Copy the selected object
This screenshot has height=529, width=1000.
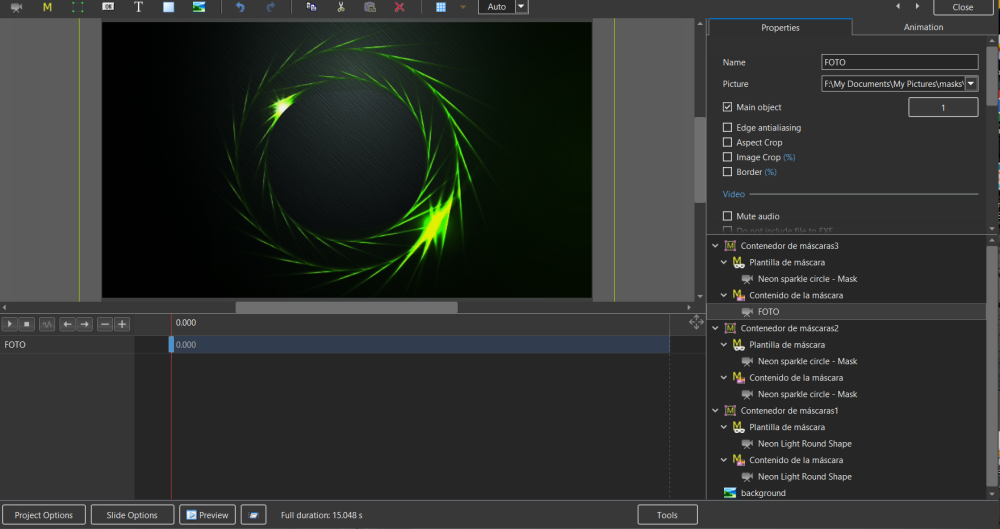click(x=311, y=7)
